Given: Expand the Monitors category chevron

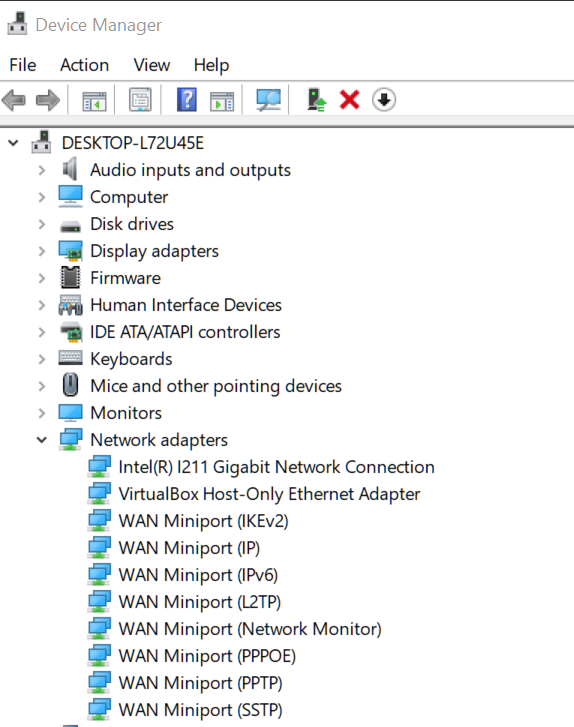Looking at the screenshot, I should (42, 413).
